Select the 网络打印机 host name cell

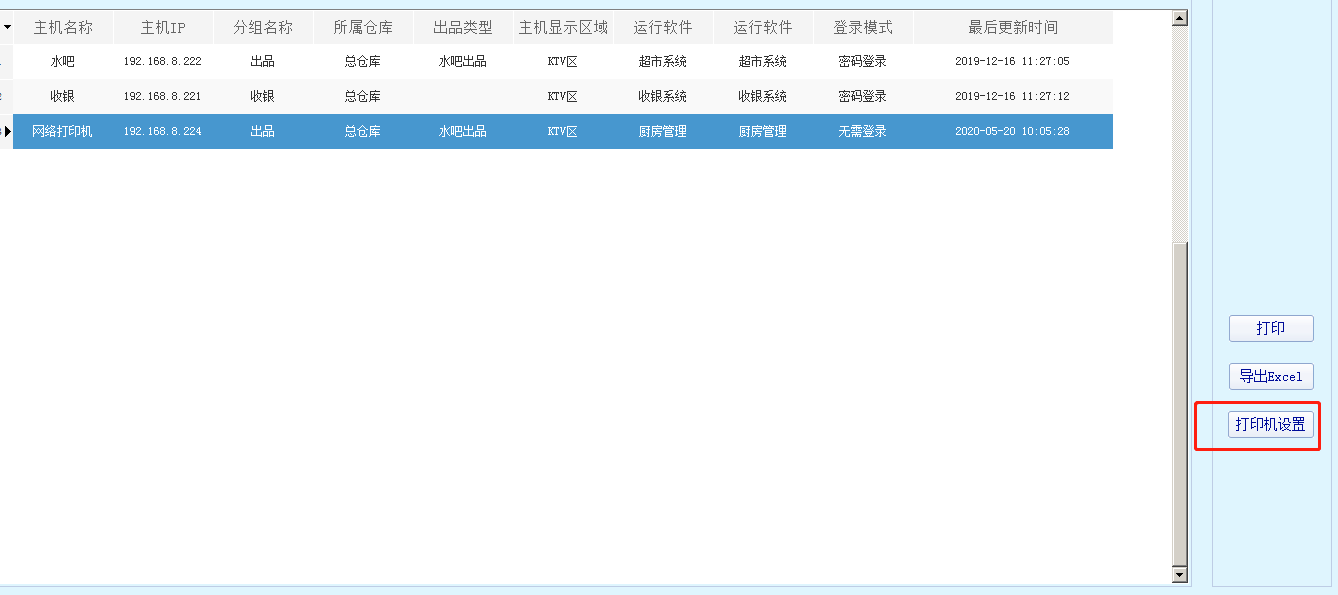pos(63,131)
